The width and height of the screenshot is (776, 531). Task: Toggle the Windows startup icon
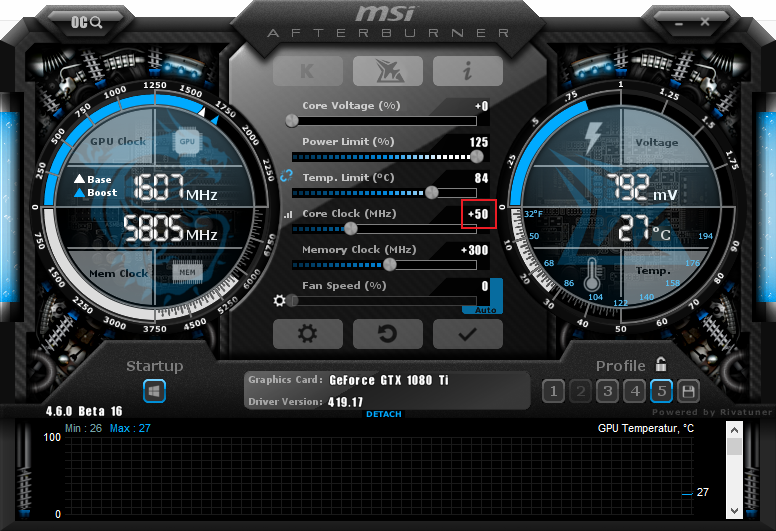click(x=154, y=391)
